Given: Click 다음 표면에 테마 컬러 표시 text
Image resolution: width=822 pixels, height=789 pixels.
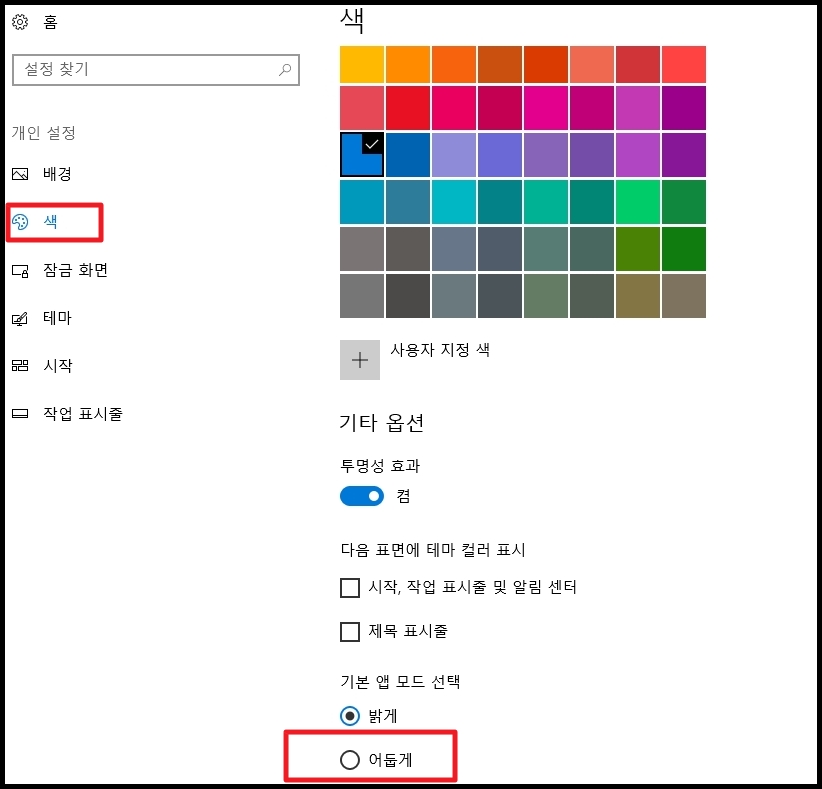Looking at the screenshot, I should 433,549.
